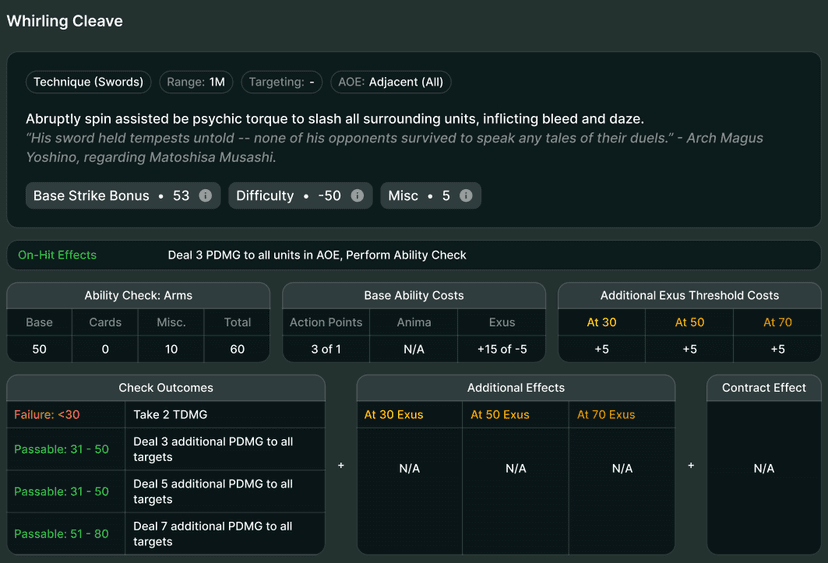This screenshot has width=828, height=563.
Task: Click the Base Ability Costs header
Action: [414, 295]
